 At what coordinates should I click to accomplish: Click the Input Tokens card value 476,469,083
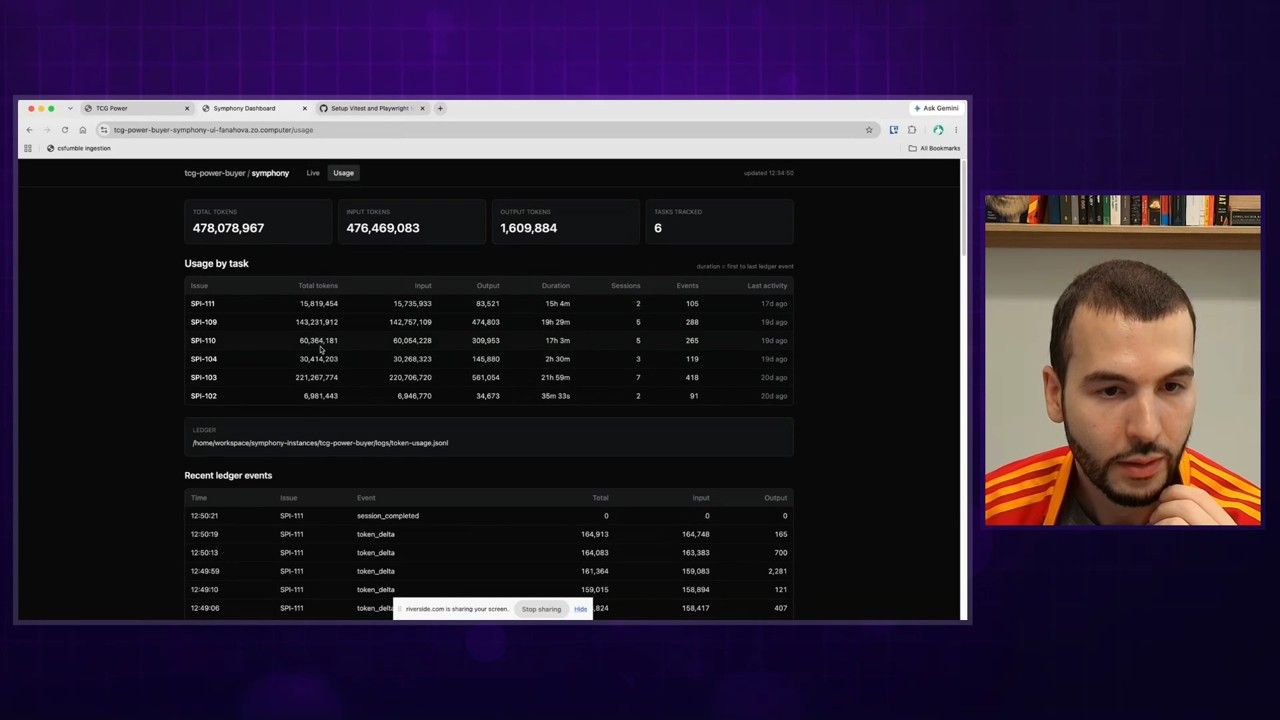point(383,228)
